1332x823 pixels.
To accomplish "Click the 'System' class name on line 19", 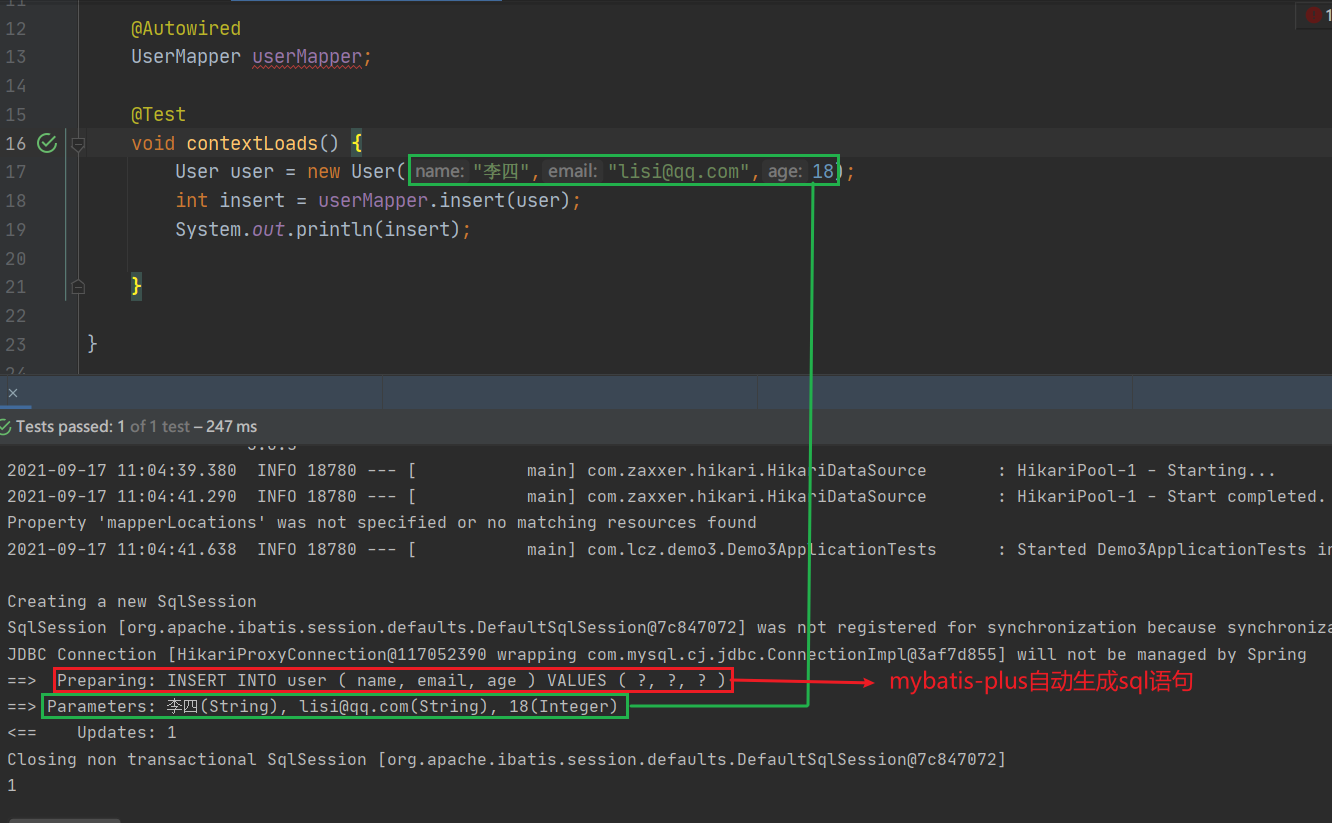I will tap(208, 230).
